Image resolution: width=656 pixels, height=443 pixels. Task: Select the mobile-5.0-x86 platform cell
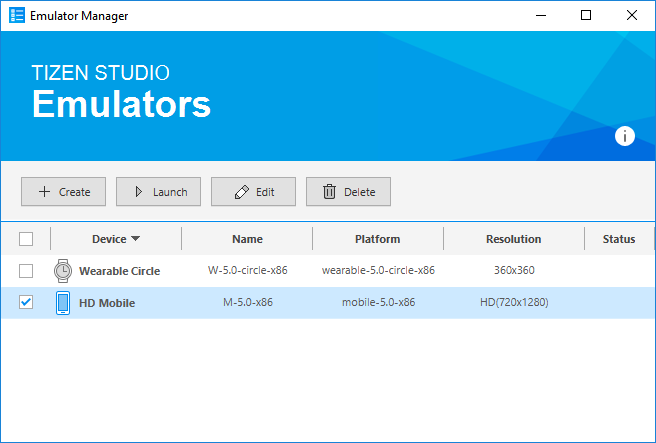[377, 303]
